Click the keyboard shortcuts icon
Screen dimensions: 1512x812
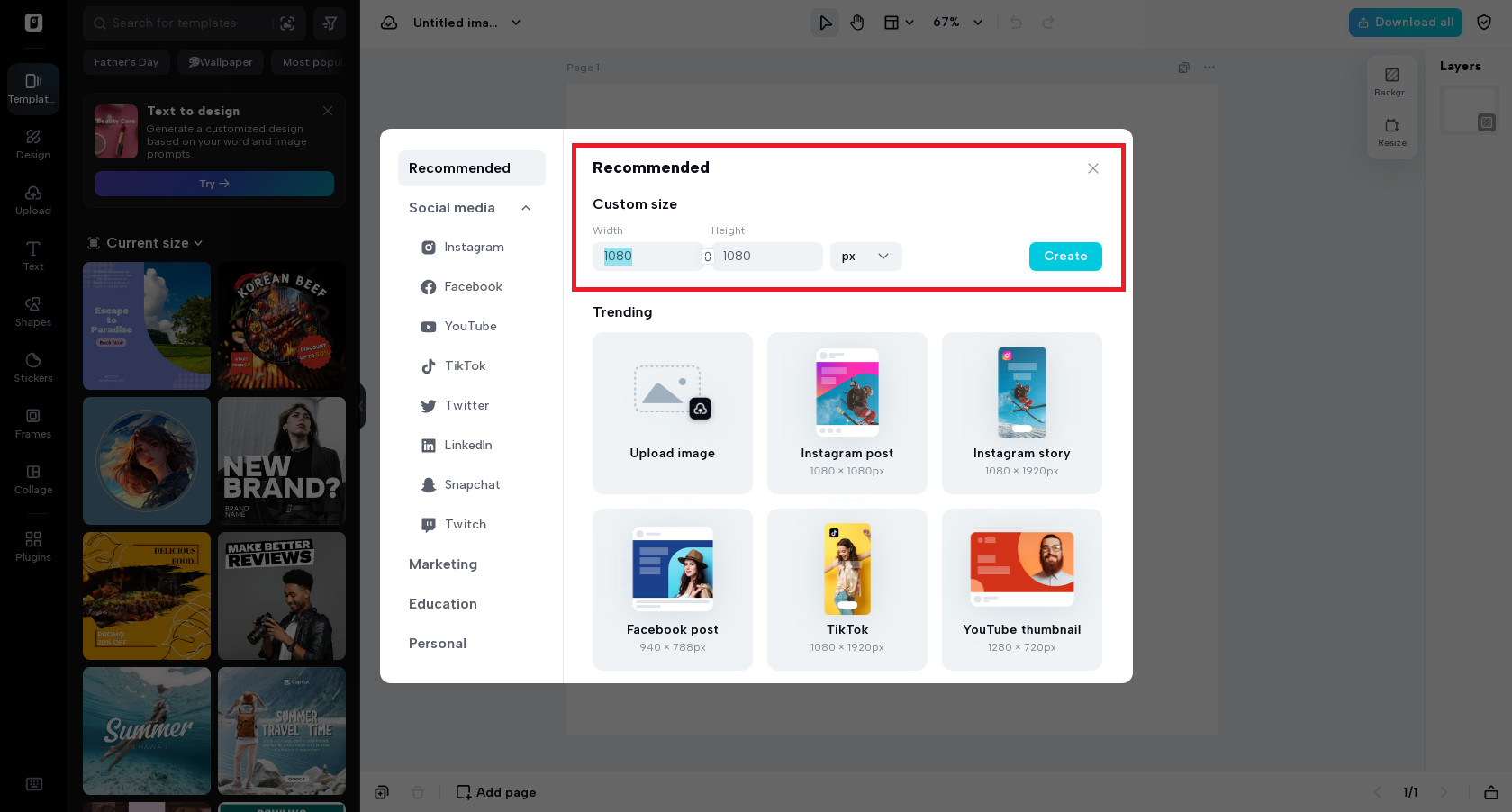(x=34, y=784)
